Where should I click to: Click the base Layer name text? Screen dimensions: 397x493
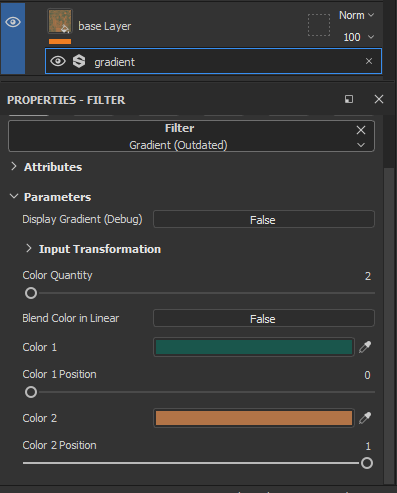pyautogui.click(x=105, y=26)
